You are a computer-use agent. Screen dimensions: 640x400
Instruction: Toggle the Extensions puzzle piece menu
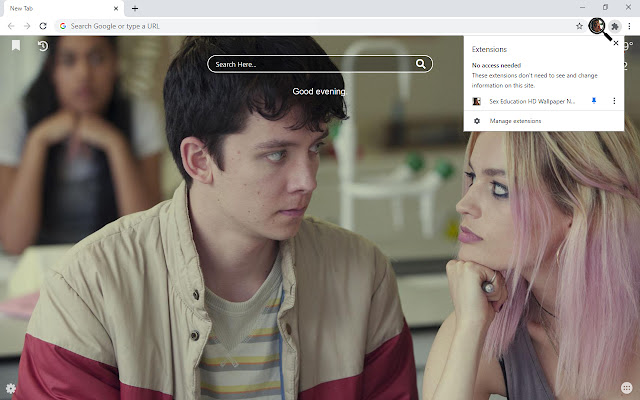pyautogui.click(x=614, y=26)
